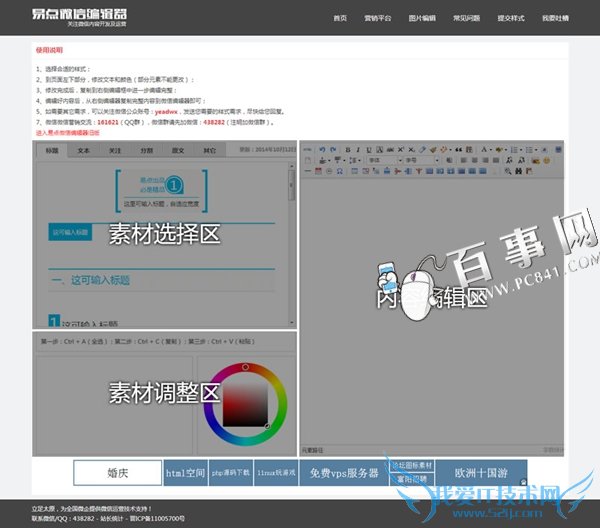Expand the ordered list dropdown arrow

521,150
